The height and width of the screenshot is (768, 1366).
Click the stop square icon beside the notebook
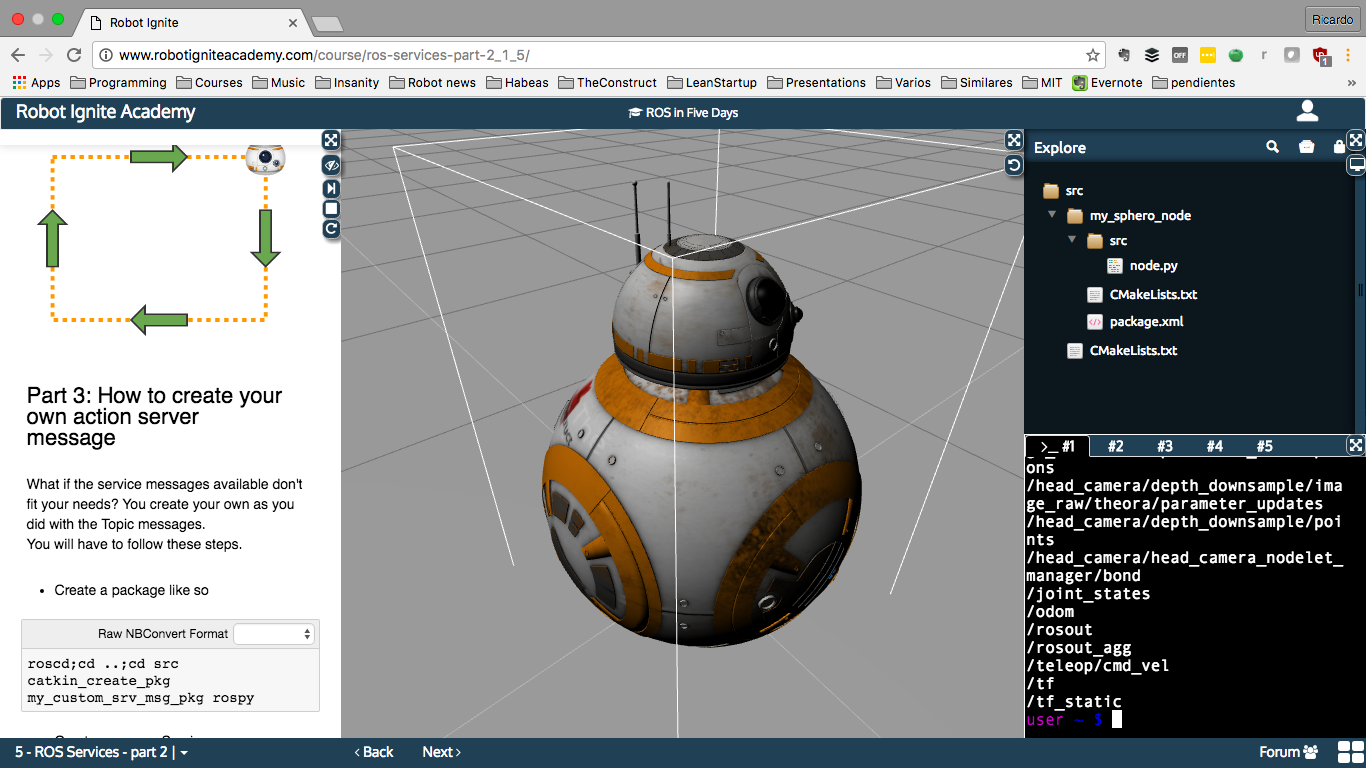[x=331, y=208]
